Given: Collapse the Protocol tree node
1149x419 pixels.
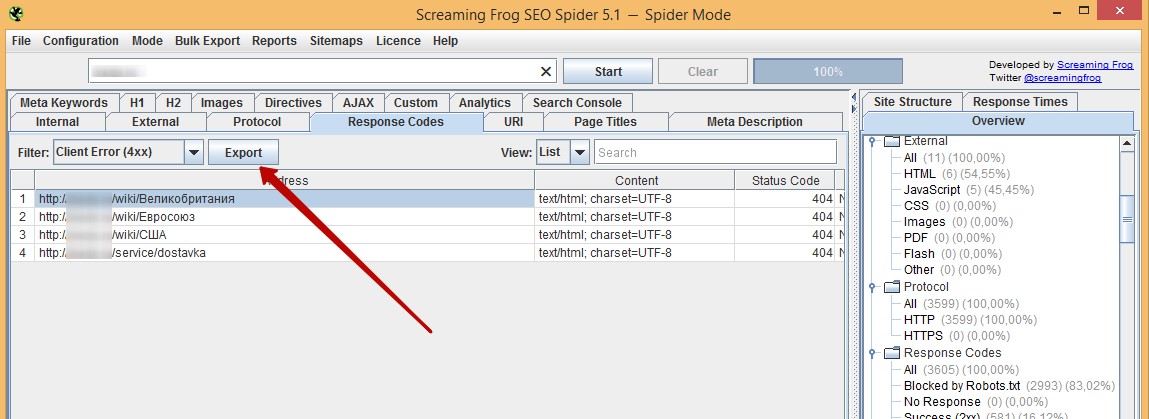Looking at the screenshot, I should point(872,287).
